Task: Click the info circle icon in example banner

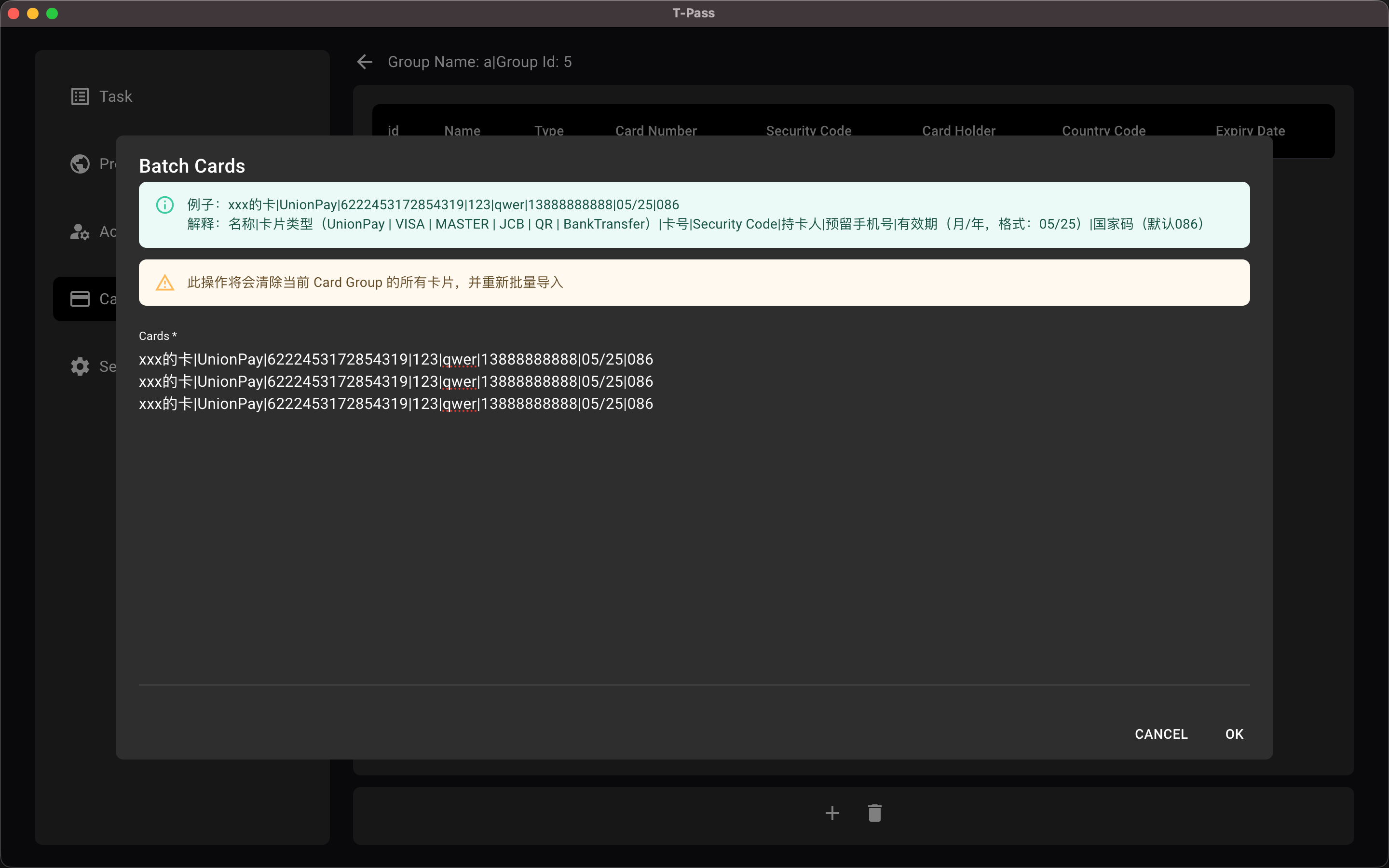Action: (165, 205)
